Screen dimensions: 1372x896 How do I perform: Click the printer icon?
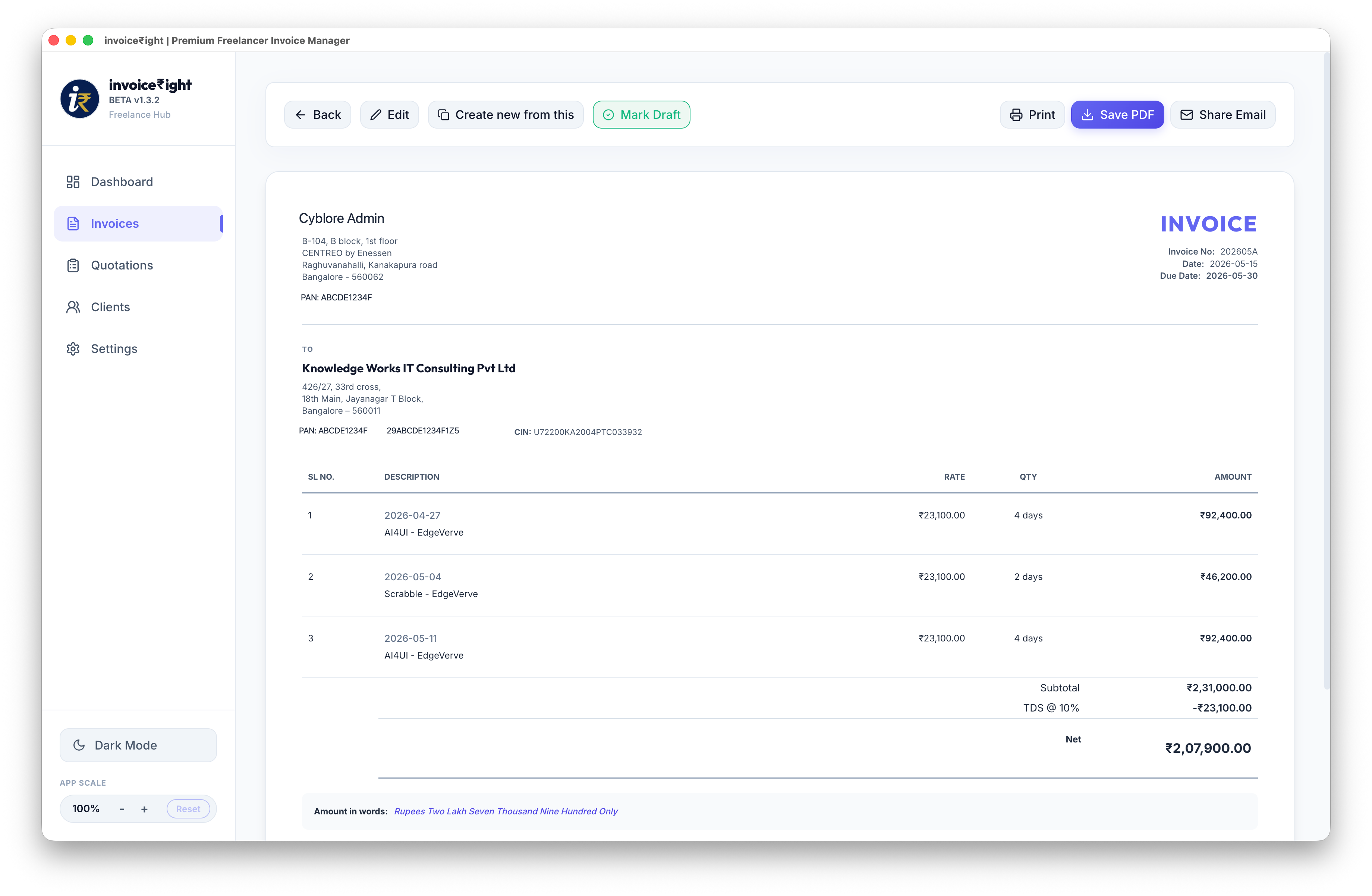click(1016, 115)
